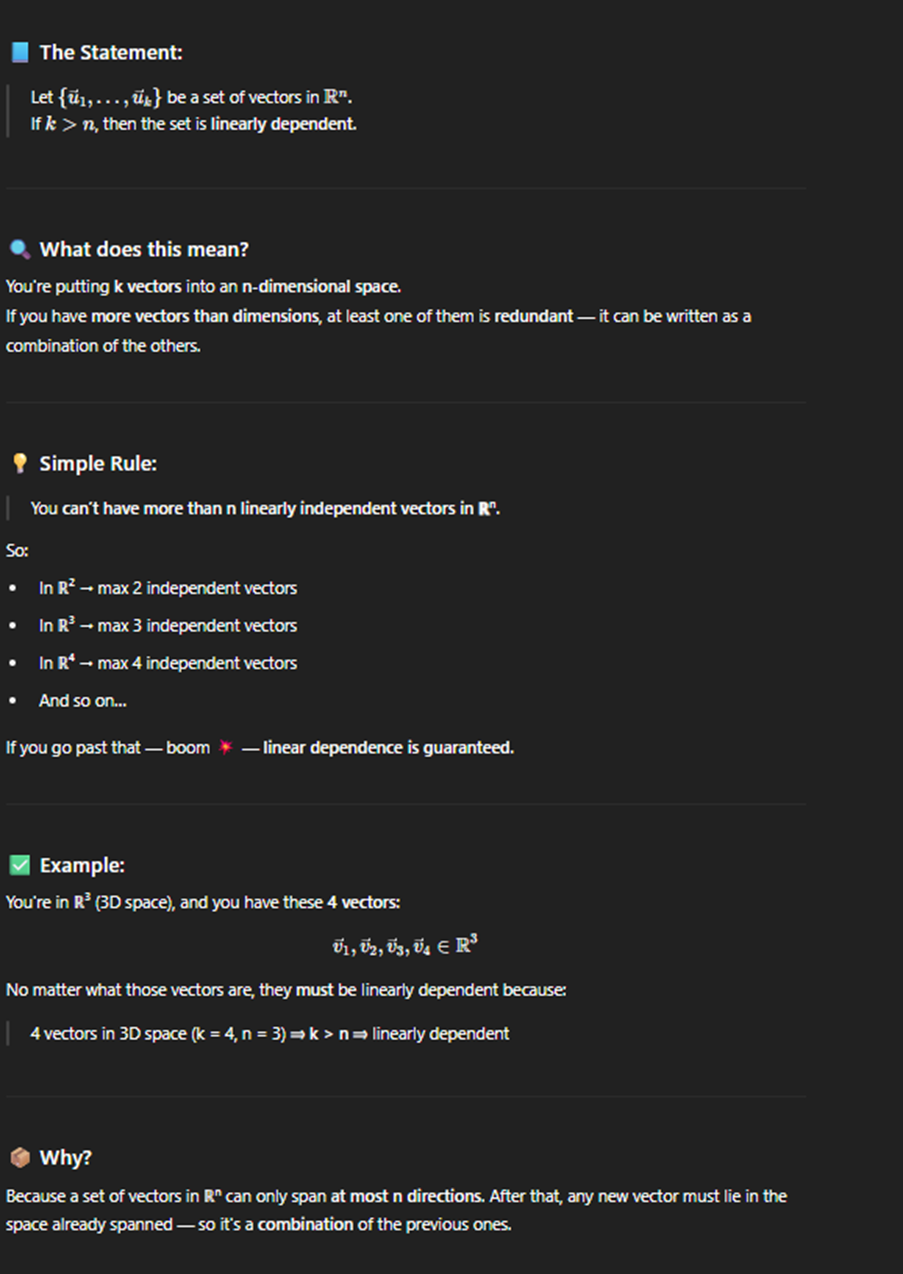Click the bullet line for R⁴ max 4 vectors

click(168, 663)
